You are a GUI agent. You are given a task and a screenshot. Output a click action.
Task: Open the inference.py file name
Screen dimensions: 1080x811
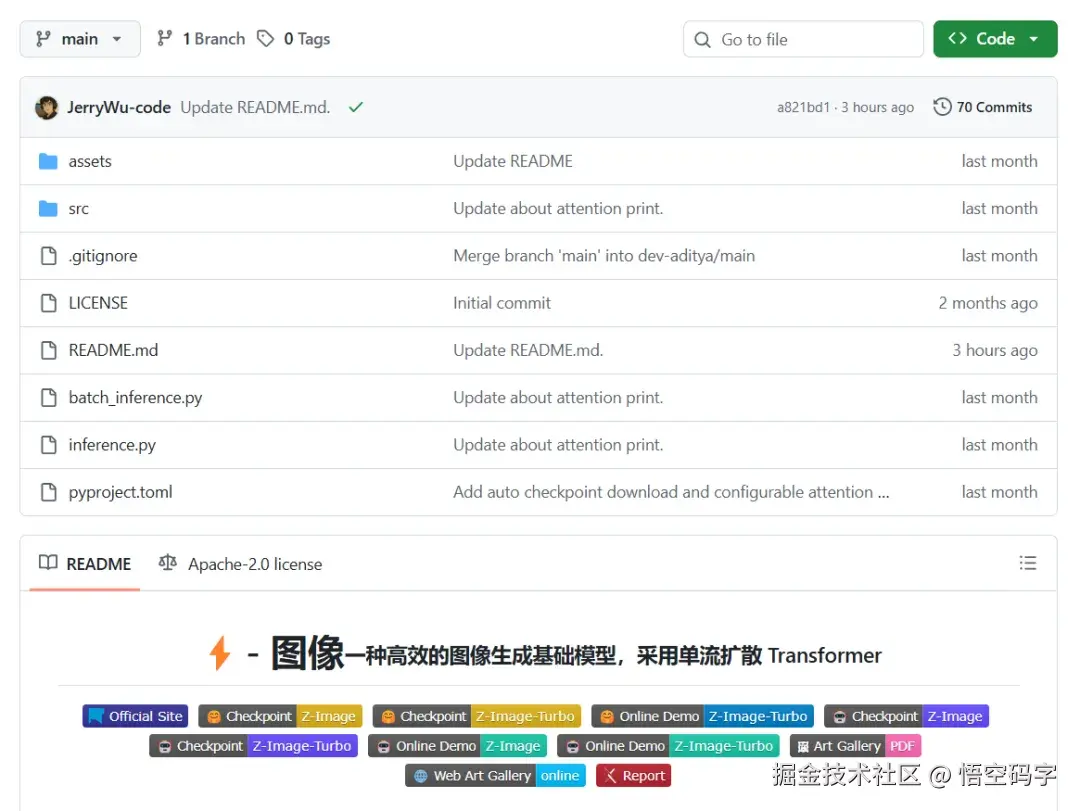point(112,445)
